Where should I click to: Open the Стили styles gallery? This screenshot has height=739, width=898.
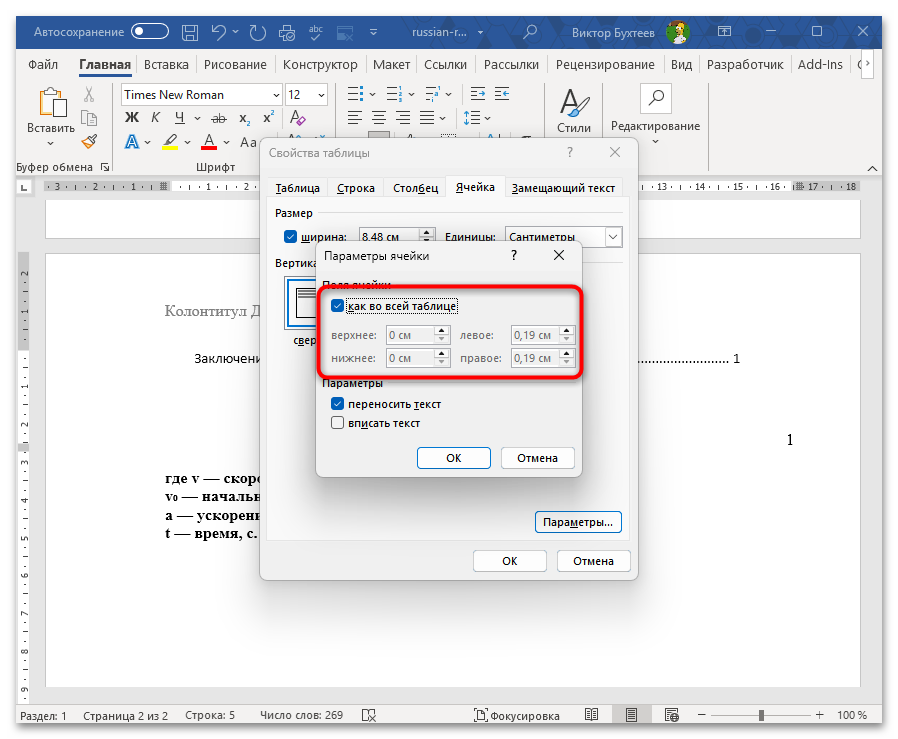point(574,111)
